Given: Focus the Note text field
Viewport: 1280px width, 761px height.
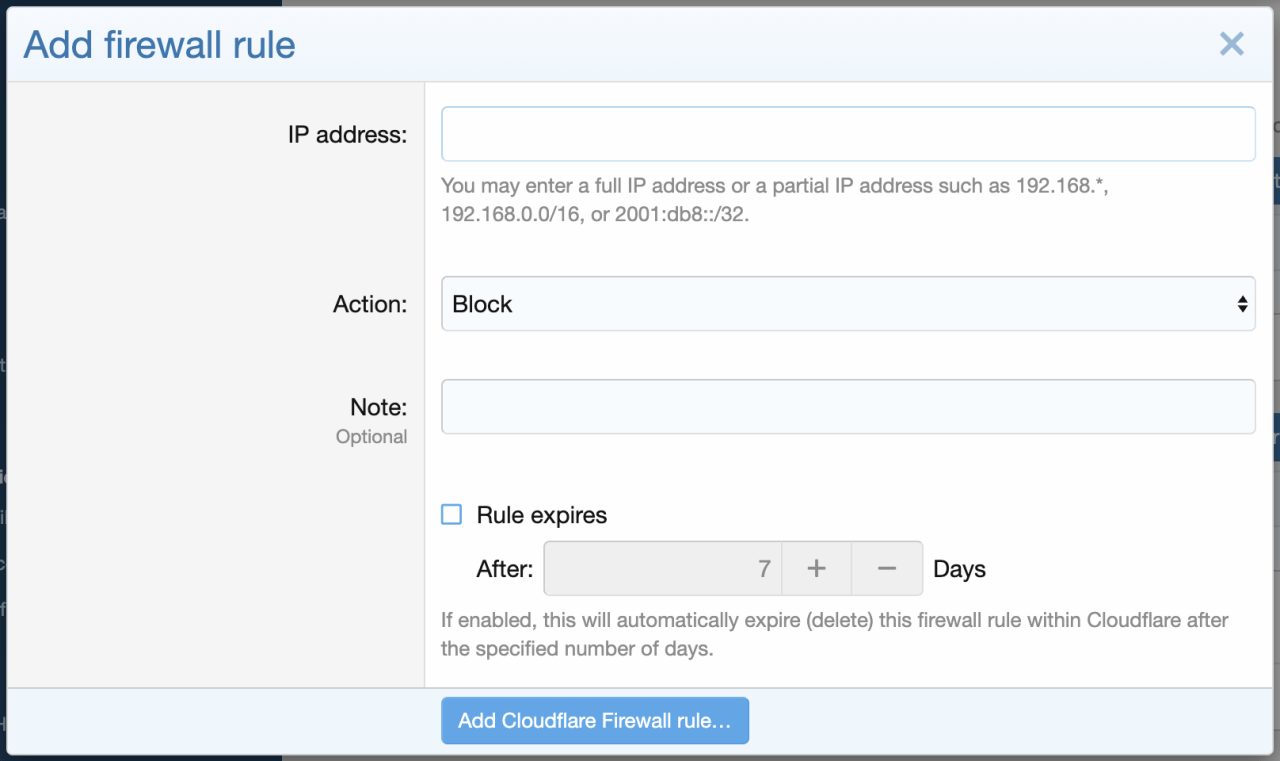Looking at the screenshot, I should (x=847, y=407).
